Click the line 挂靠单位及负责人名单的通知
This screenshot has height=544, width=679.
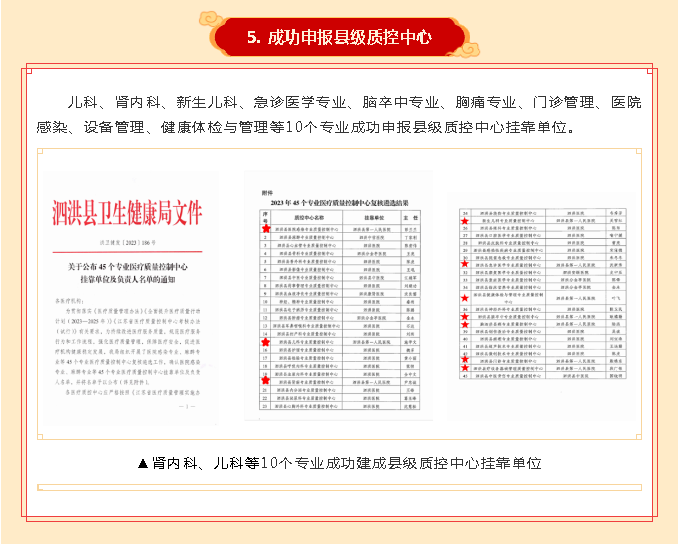[128, 279]
